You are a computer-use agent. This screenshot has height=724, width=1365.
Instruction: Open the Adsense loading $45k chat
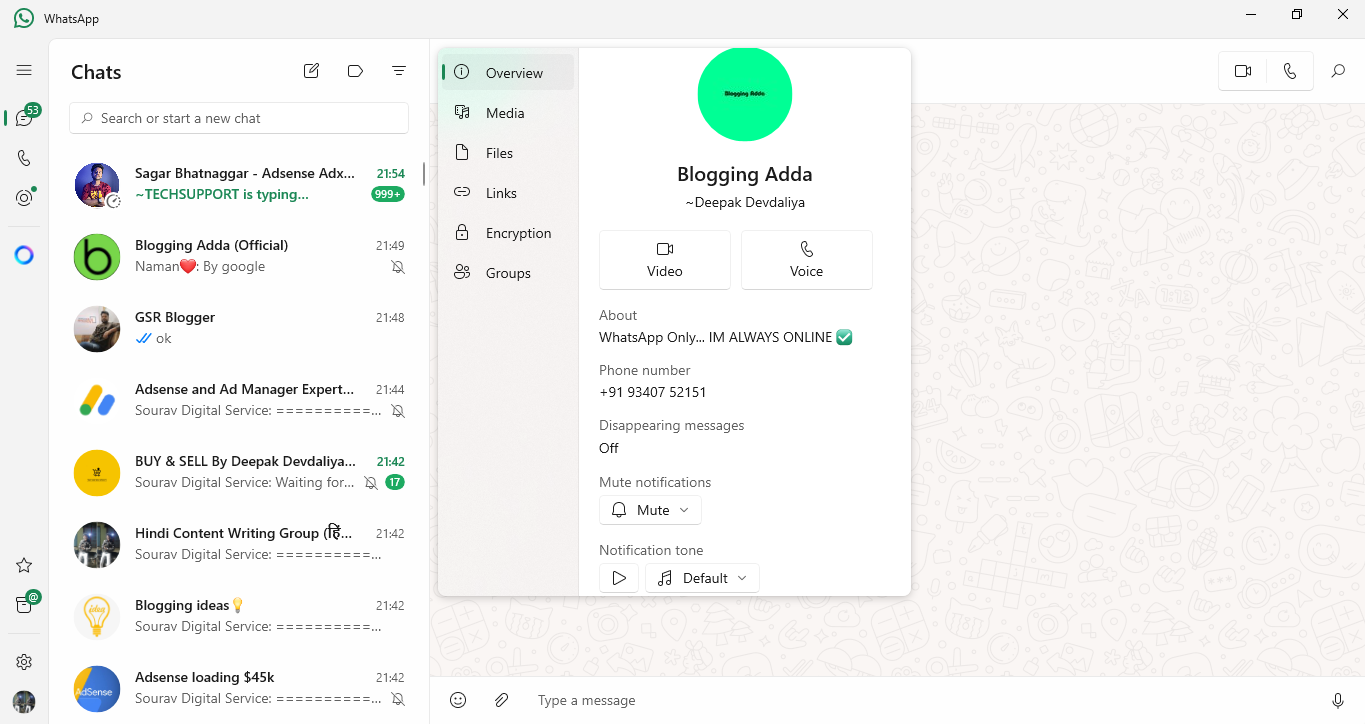pyautogui.click(x=239, y=688)
